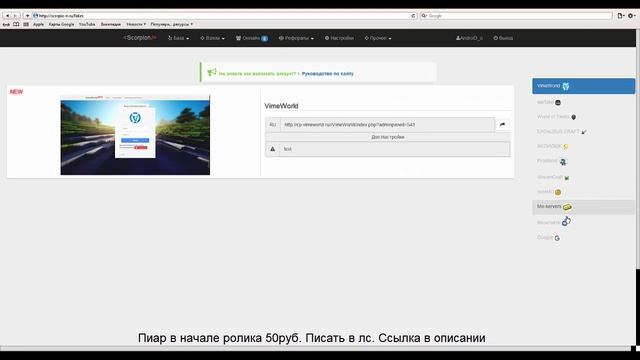Image resolution: width=640 pixels, height=360 pixels.
Task: Select the VimeWorld sidebar item
Action: click(x=583, y=86)
